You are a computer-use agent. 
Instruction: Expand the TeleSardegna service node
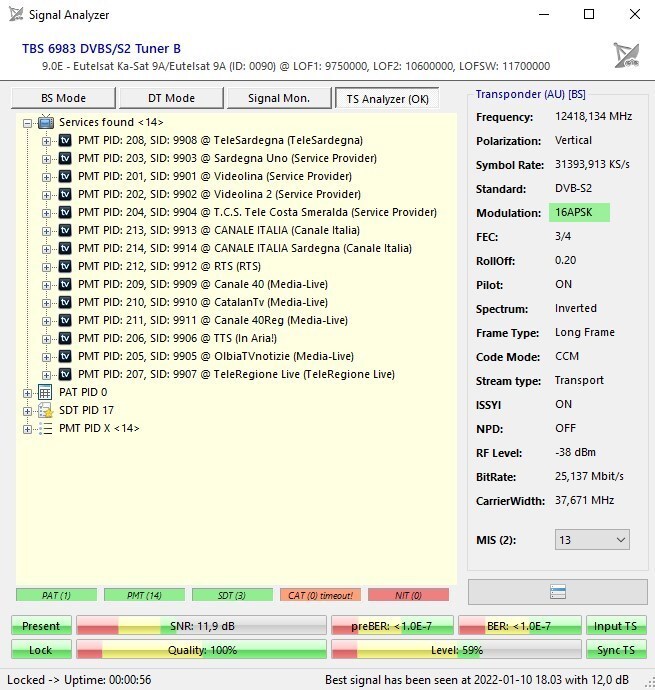46,141
